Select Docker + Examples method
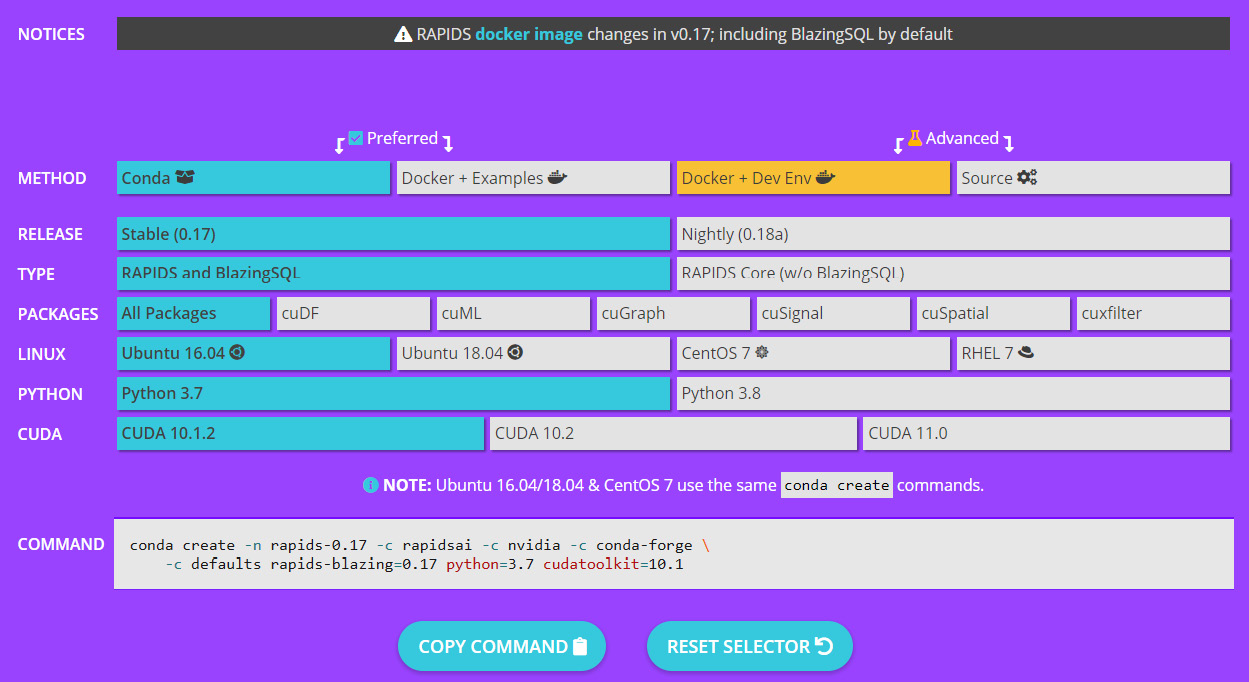Image resolution: width=1249 pixels, height=682 pixels. point(533,178)
